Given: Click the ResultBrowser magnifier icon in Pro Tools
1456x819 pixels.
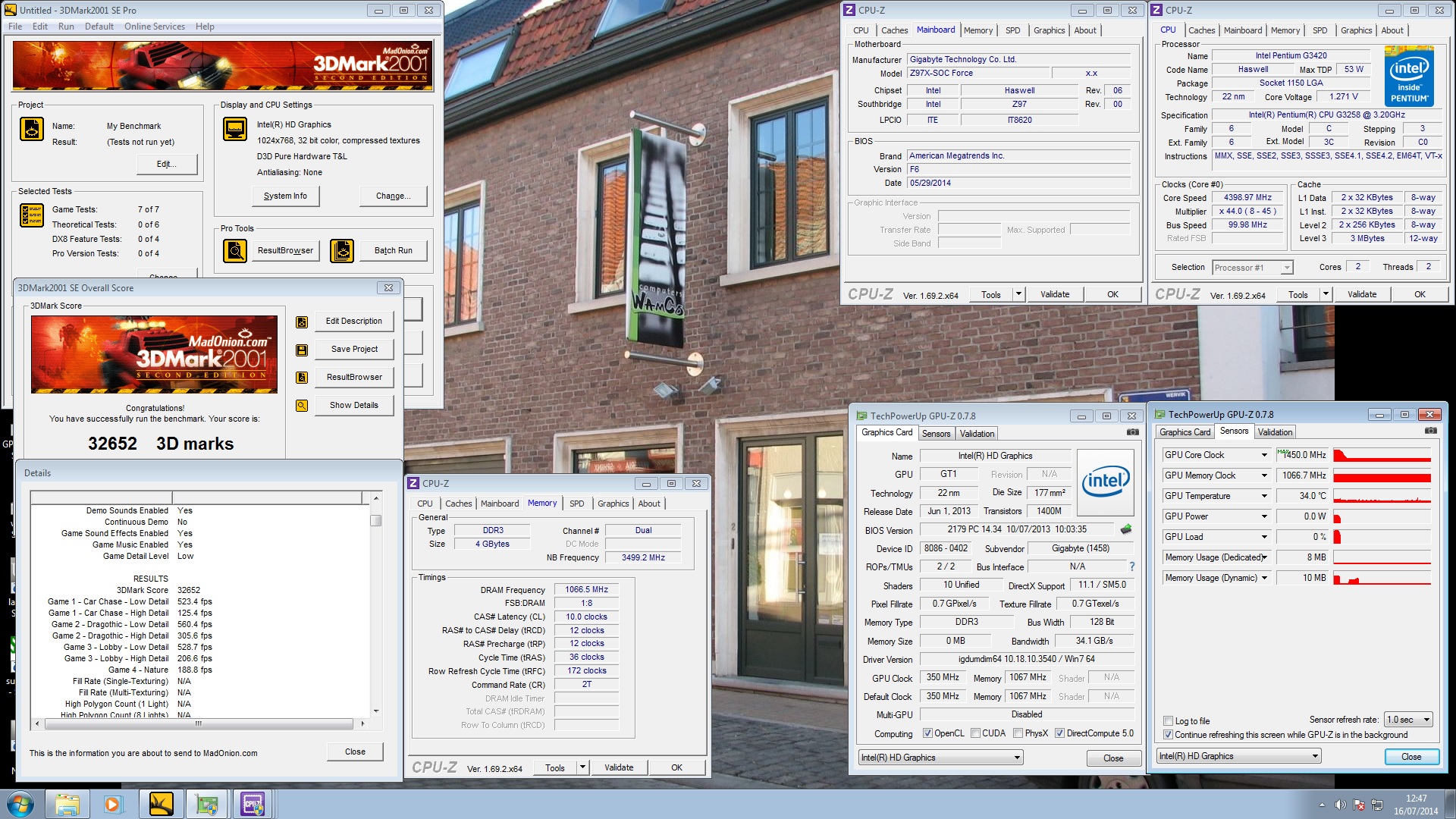Looking at the screenshot, I should coord(234,250).
